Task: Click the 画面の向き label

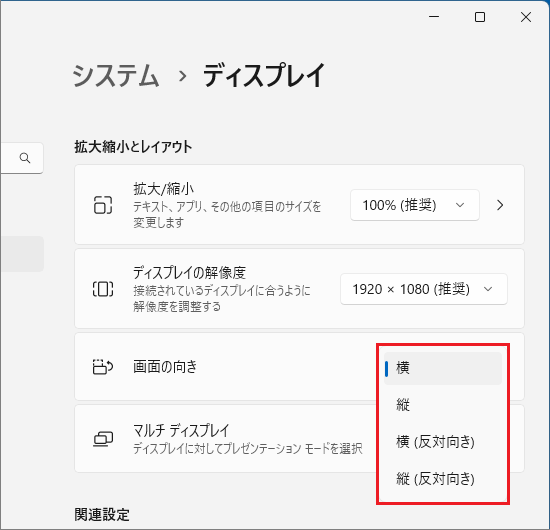Action: [165, 367]
